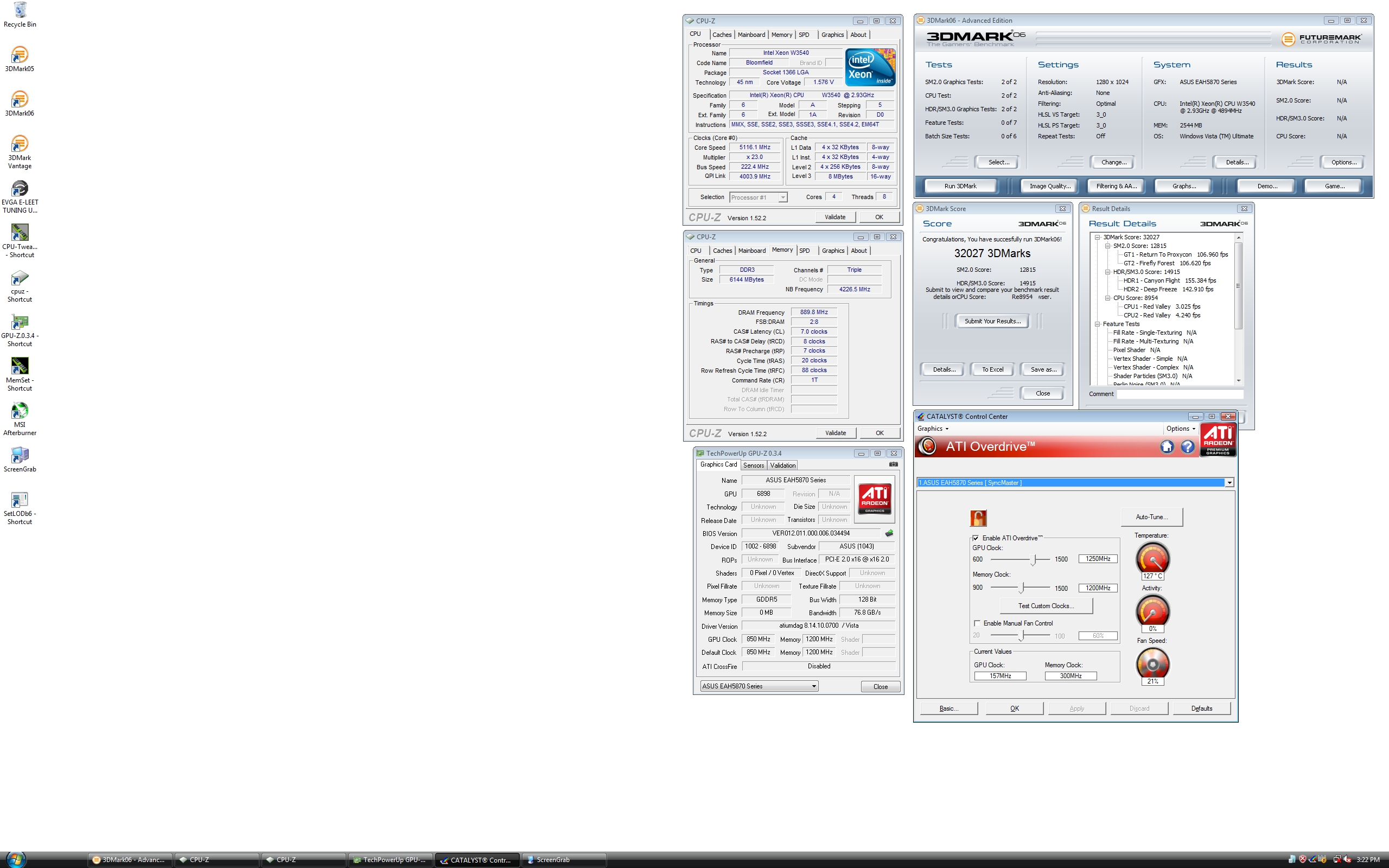
Task: Click the save BIOS icon in GPU-Z
Action: tap(889, 533)
